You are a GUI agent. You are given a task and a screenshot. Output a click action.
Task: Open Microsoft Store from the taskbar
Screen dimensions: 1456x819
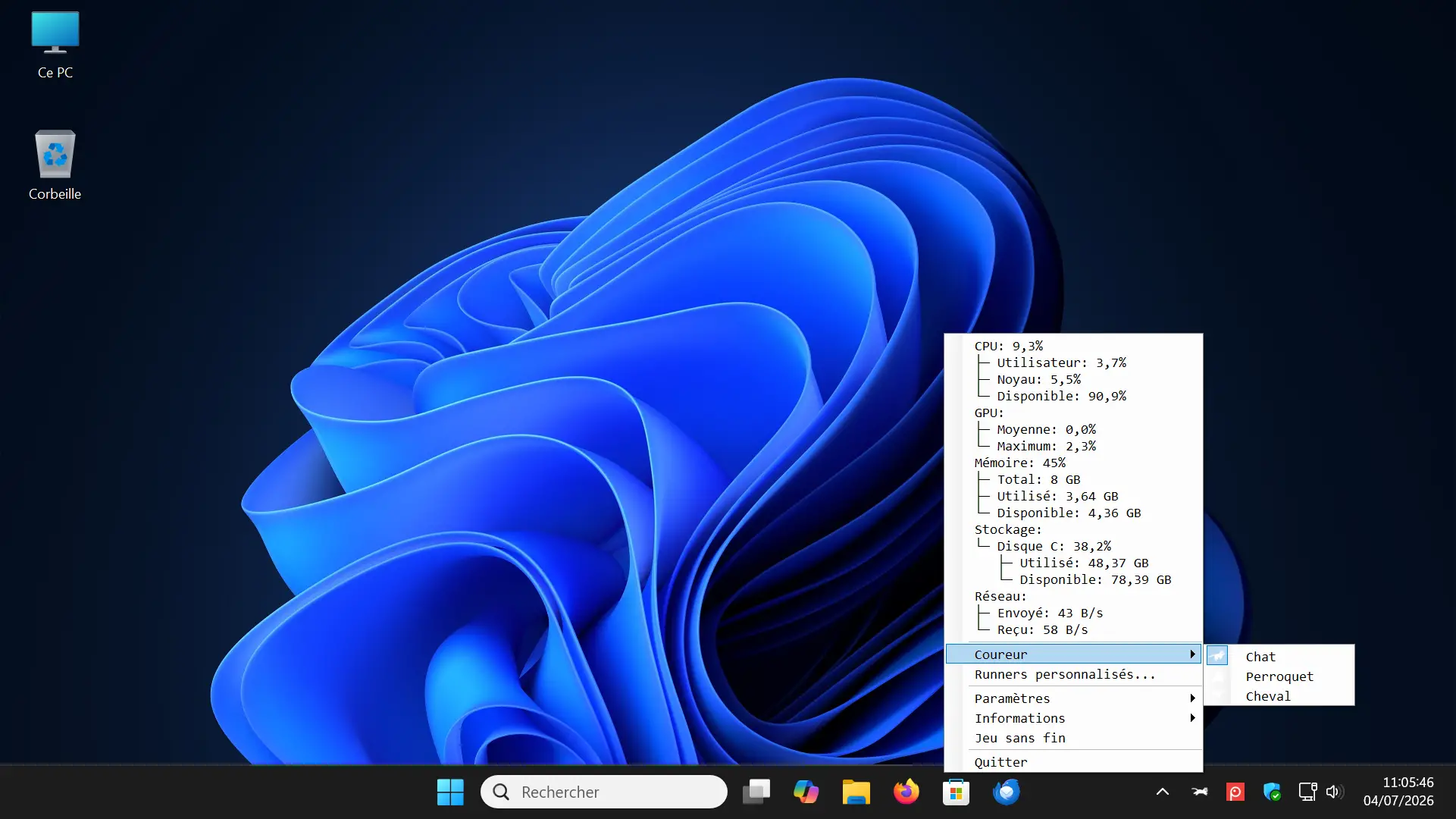(956, 792)
